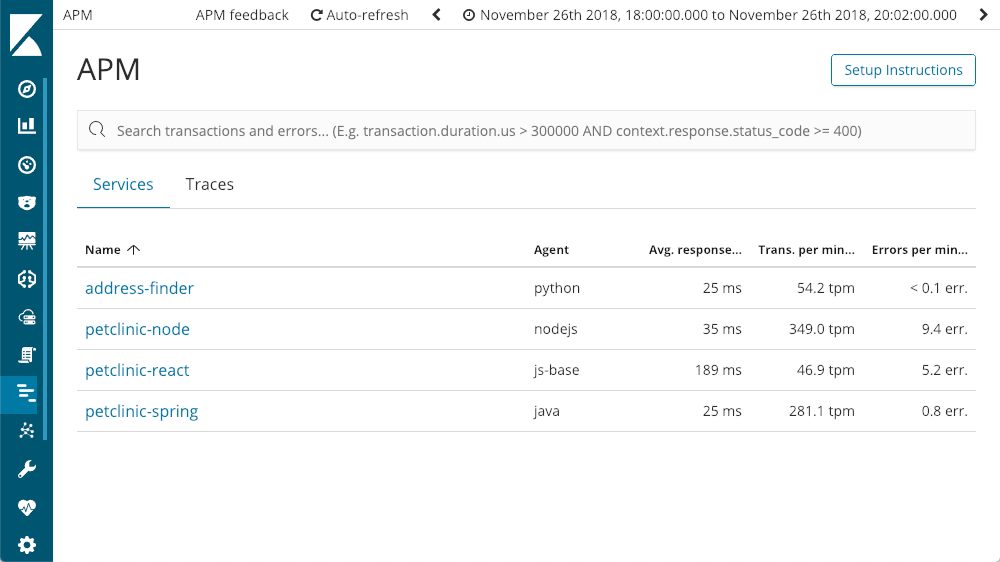Open the petclinic-node service

(137, 329)
